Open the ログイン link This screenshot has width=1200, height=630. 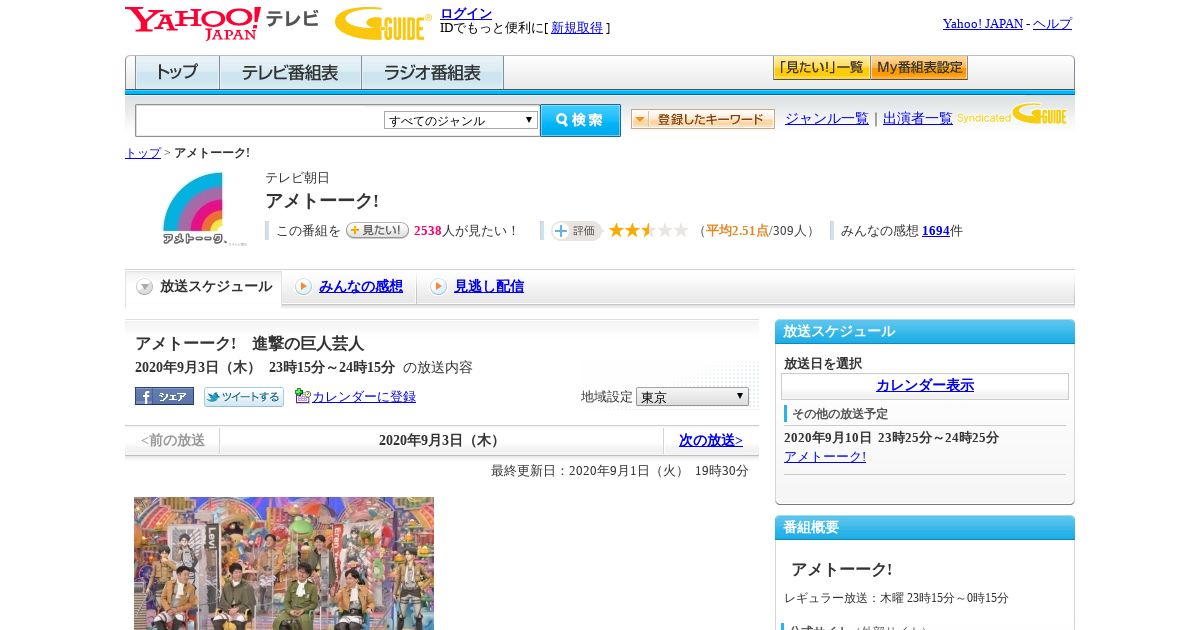click(466, 13)
